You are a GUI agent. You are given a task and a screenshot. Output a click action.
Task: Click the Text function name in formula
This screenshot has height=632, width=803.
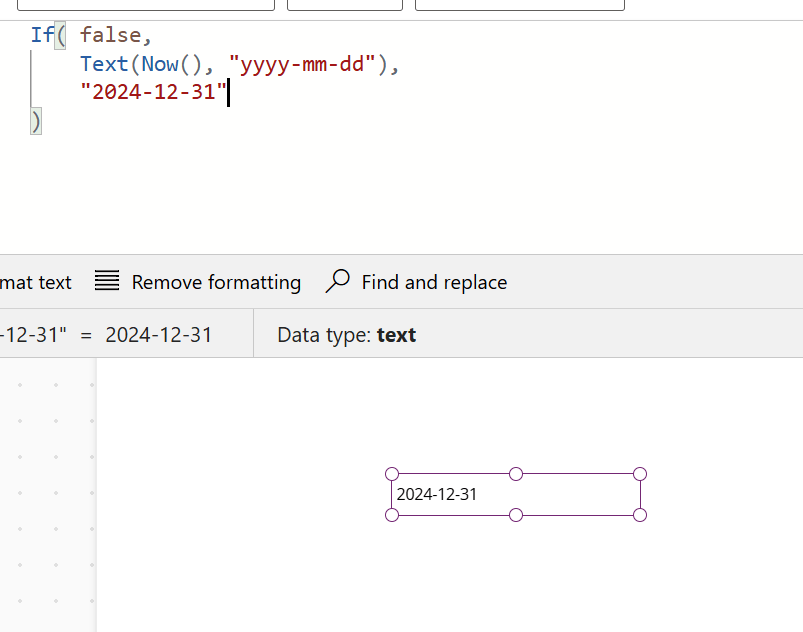[104, 64]
